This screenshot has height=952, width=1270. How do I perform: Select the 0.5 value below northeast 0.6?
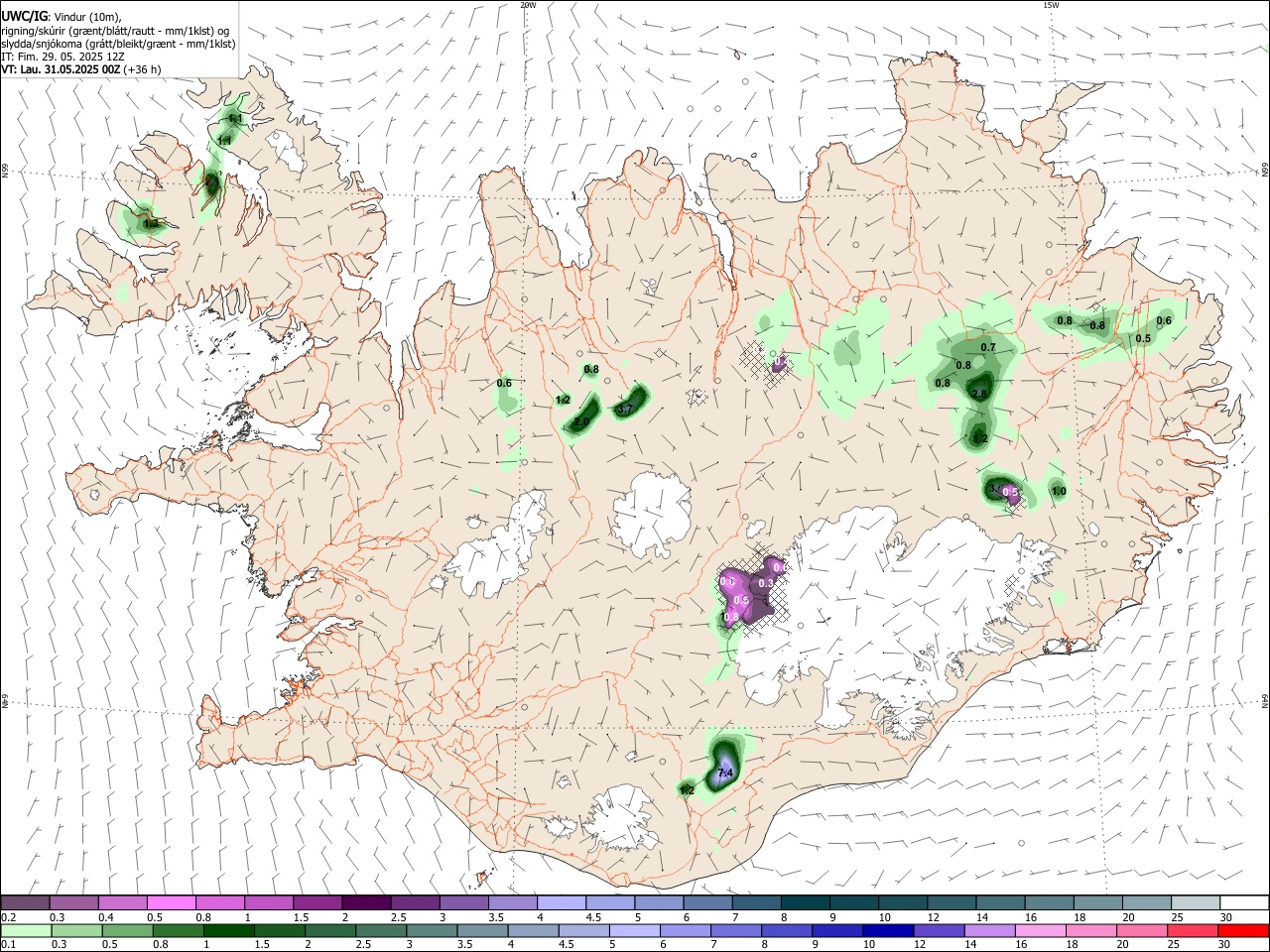pos(1143,338)
